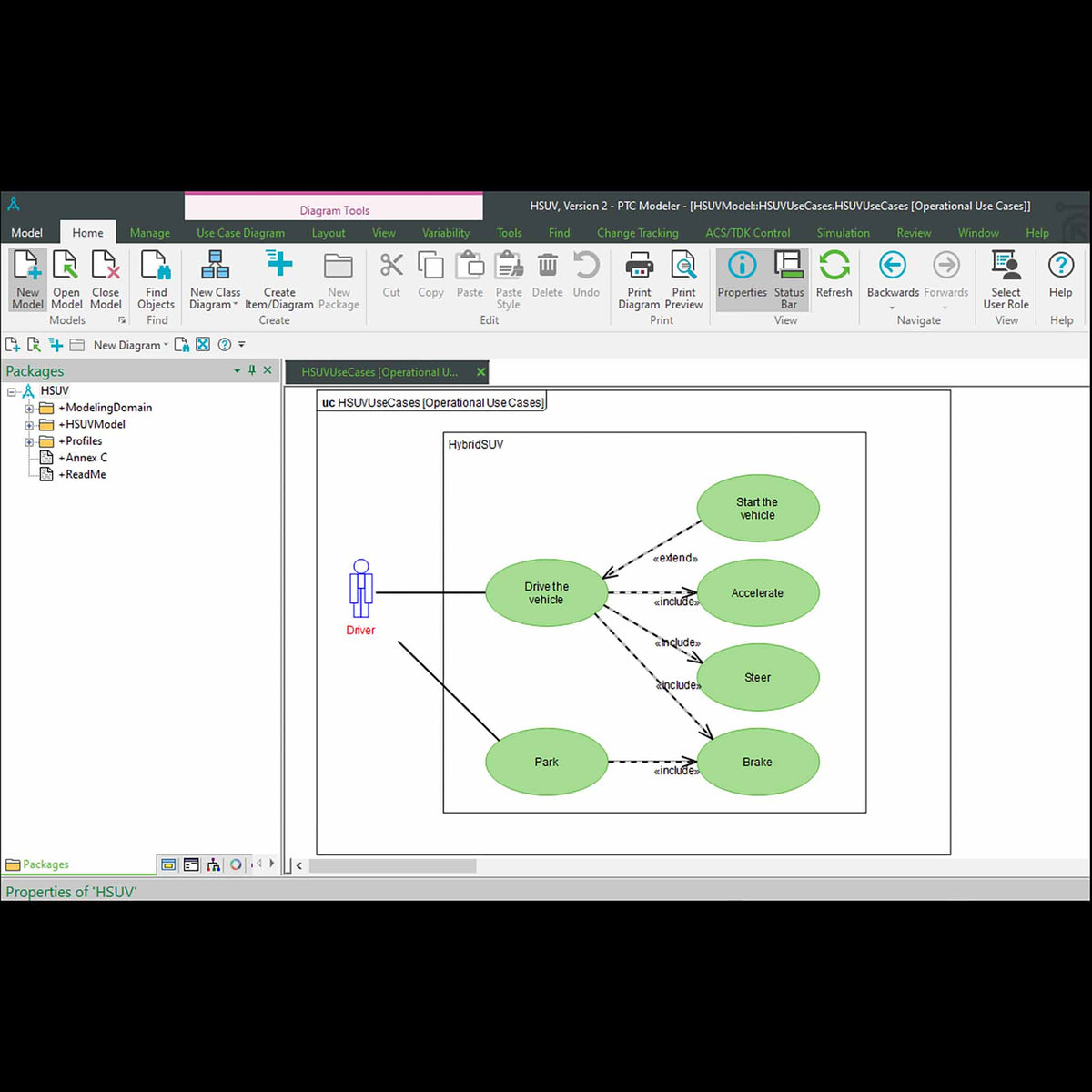The width and height of the screenshot is (1092, 1092).
Task: Click the Refresh icon in View group
Action: click(834, 265)
